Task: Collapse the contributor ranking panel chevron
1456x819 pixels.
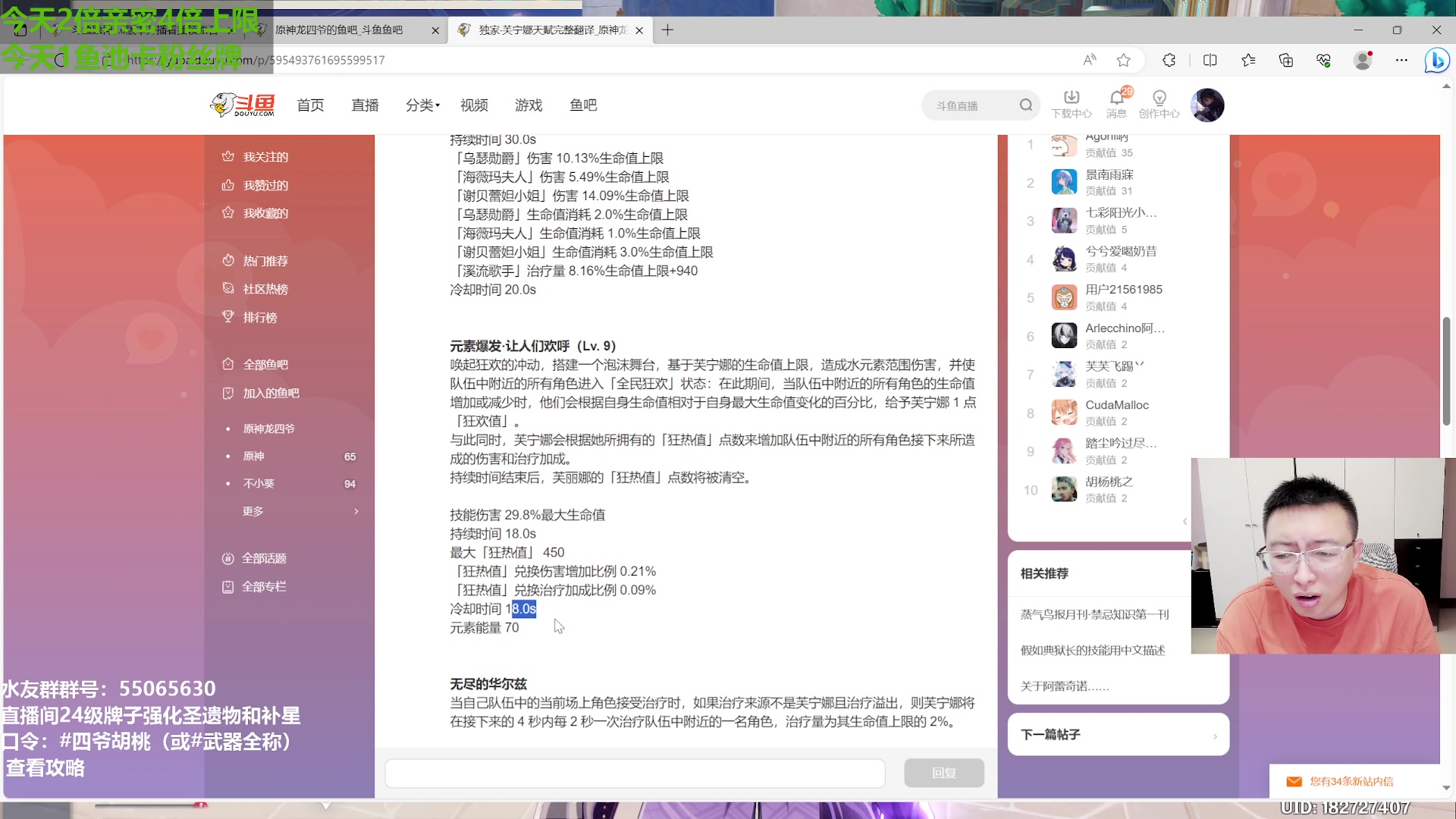Action: tap(1185, 521)
